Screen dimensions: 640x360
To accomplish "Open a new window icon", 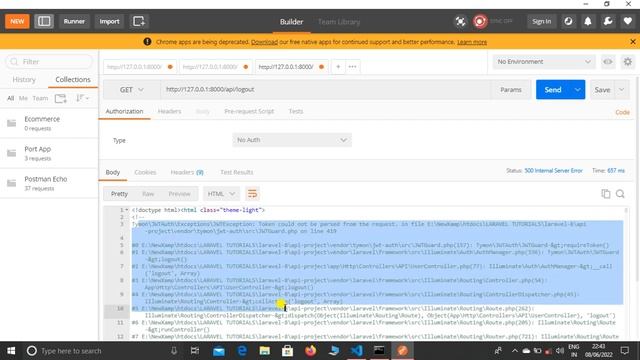I will click(138, 21).
